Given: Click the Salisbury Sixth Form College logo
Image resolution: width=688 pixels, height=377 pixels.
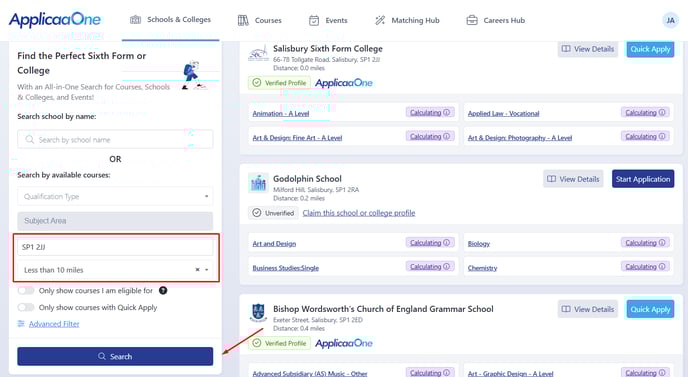Looking at the screenshot, I should tap(258, 54).
